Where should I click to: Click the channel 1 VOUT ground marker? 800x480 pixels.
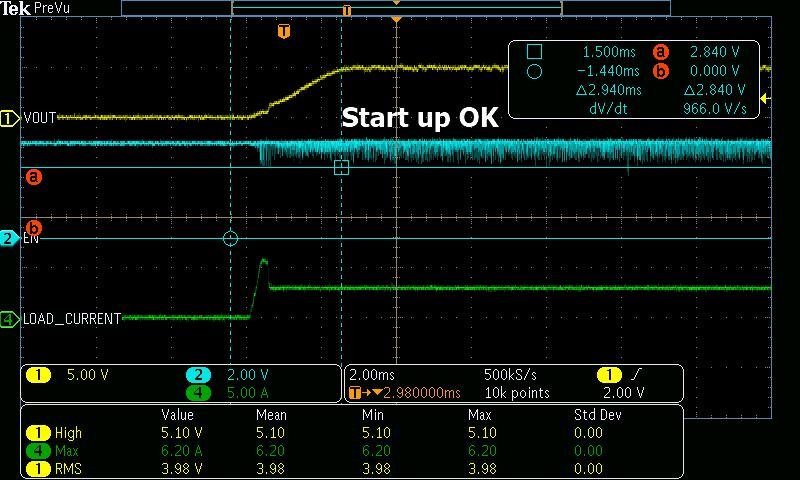[x=9, y=118]
